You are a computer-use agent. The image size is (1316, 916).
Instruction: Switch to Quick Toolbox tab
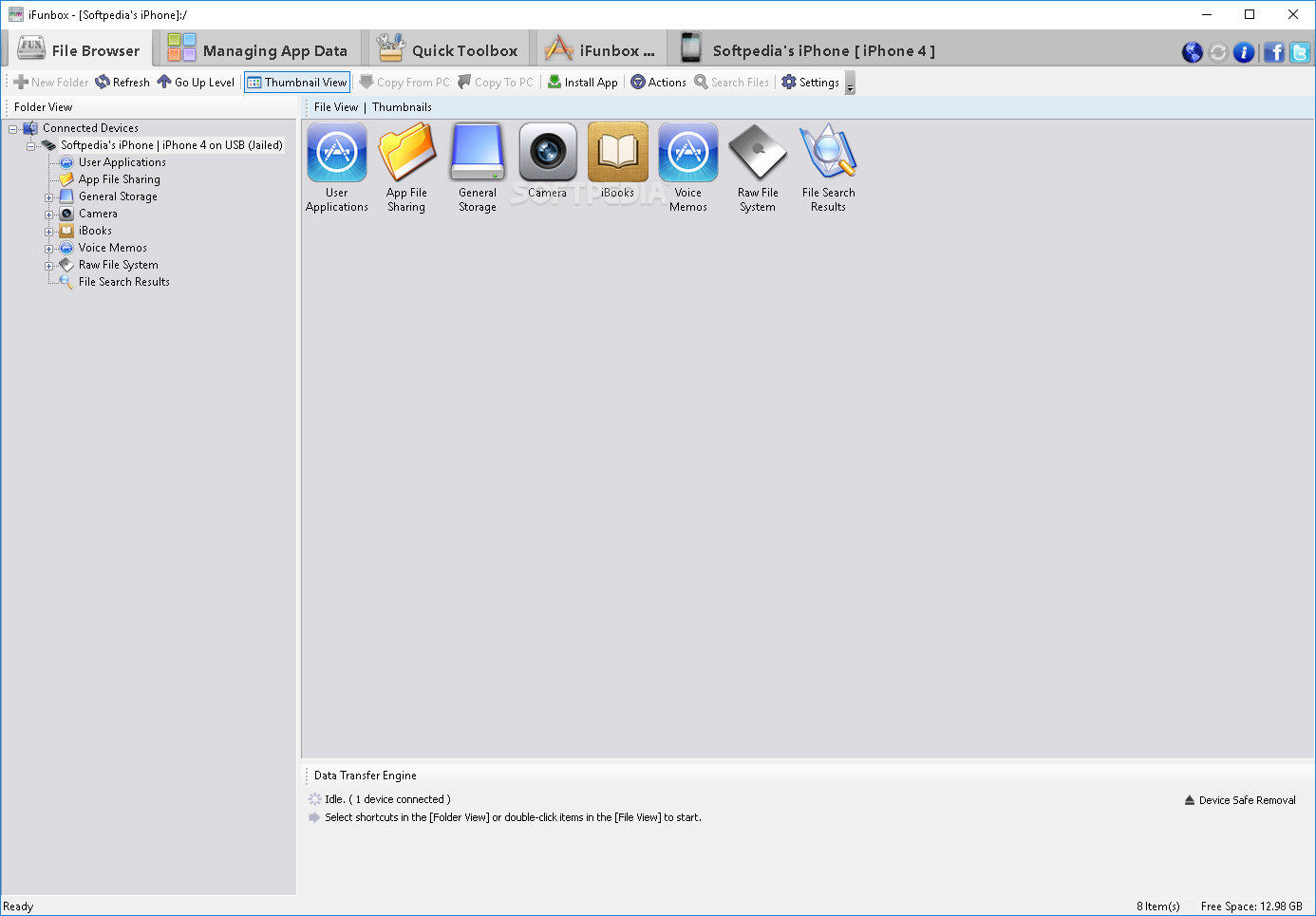coord(447,49)
